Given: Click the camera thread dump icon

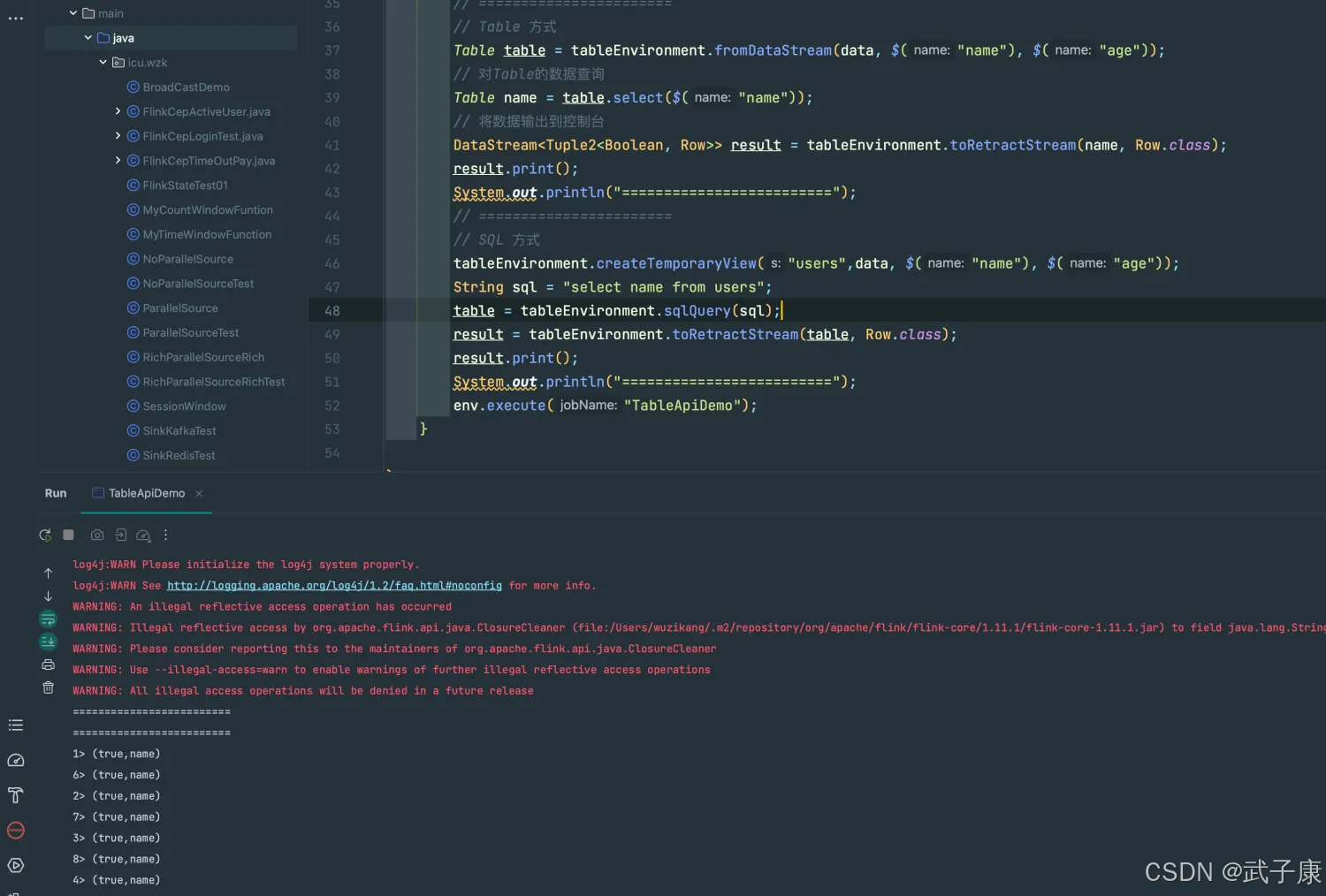Looking at the screenshot, I should (x=97, y=535).
